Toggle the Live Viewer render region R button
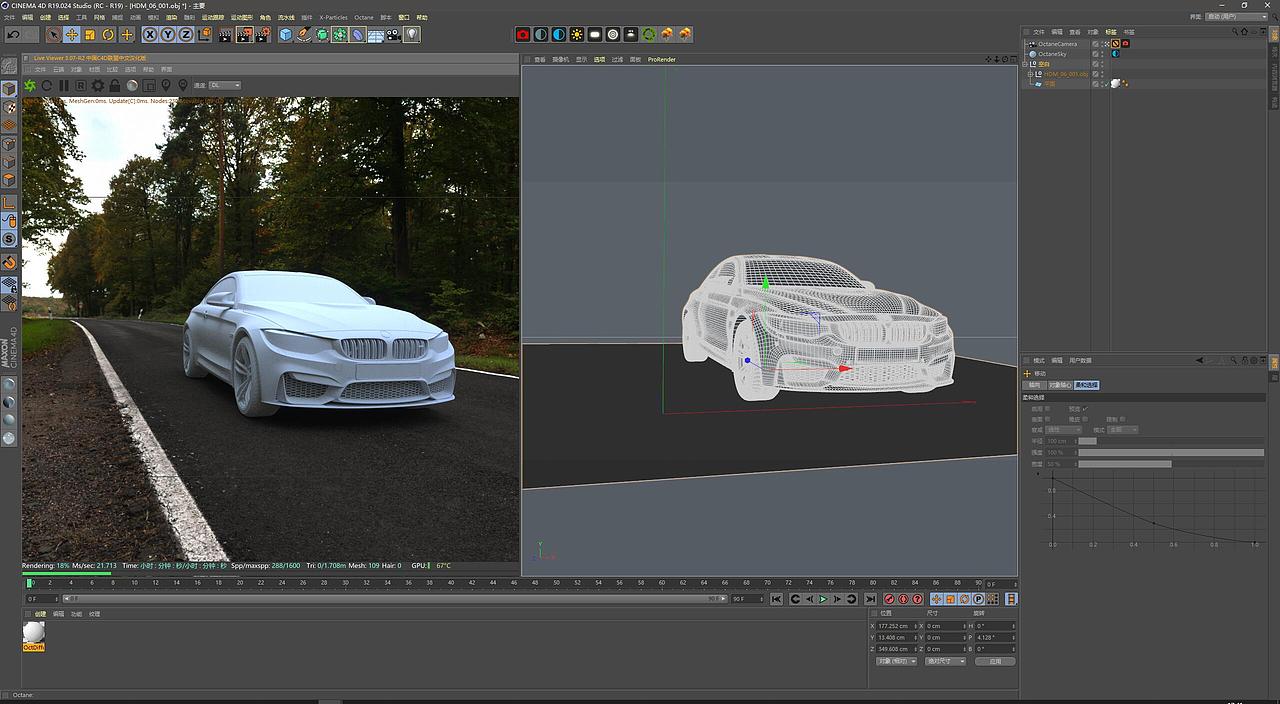 coord(81,86)
